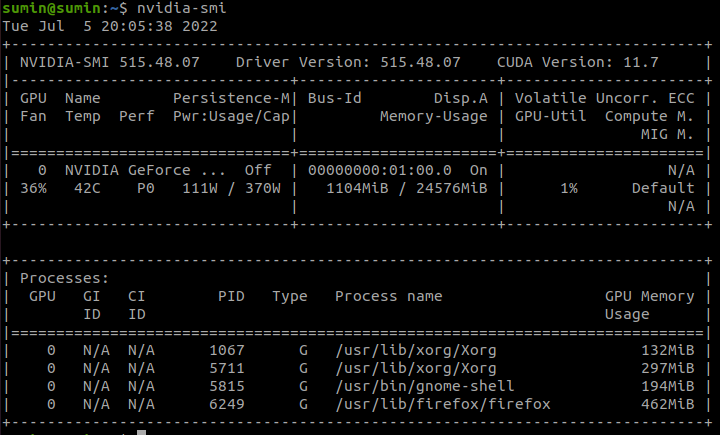Click the Driver Version: 515.48.07 text
This screenshot has height=435, width=720.
coord(348,62)
